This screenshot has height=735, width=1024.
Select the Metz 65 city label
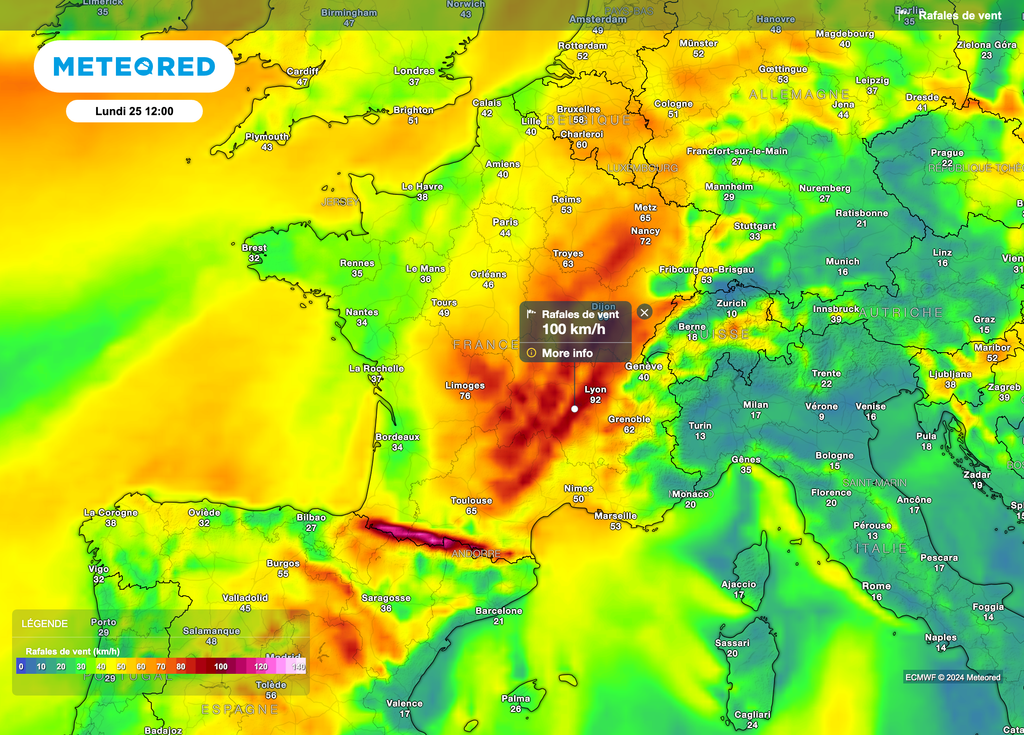(x=645, y=212)
